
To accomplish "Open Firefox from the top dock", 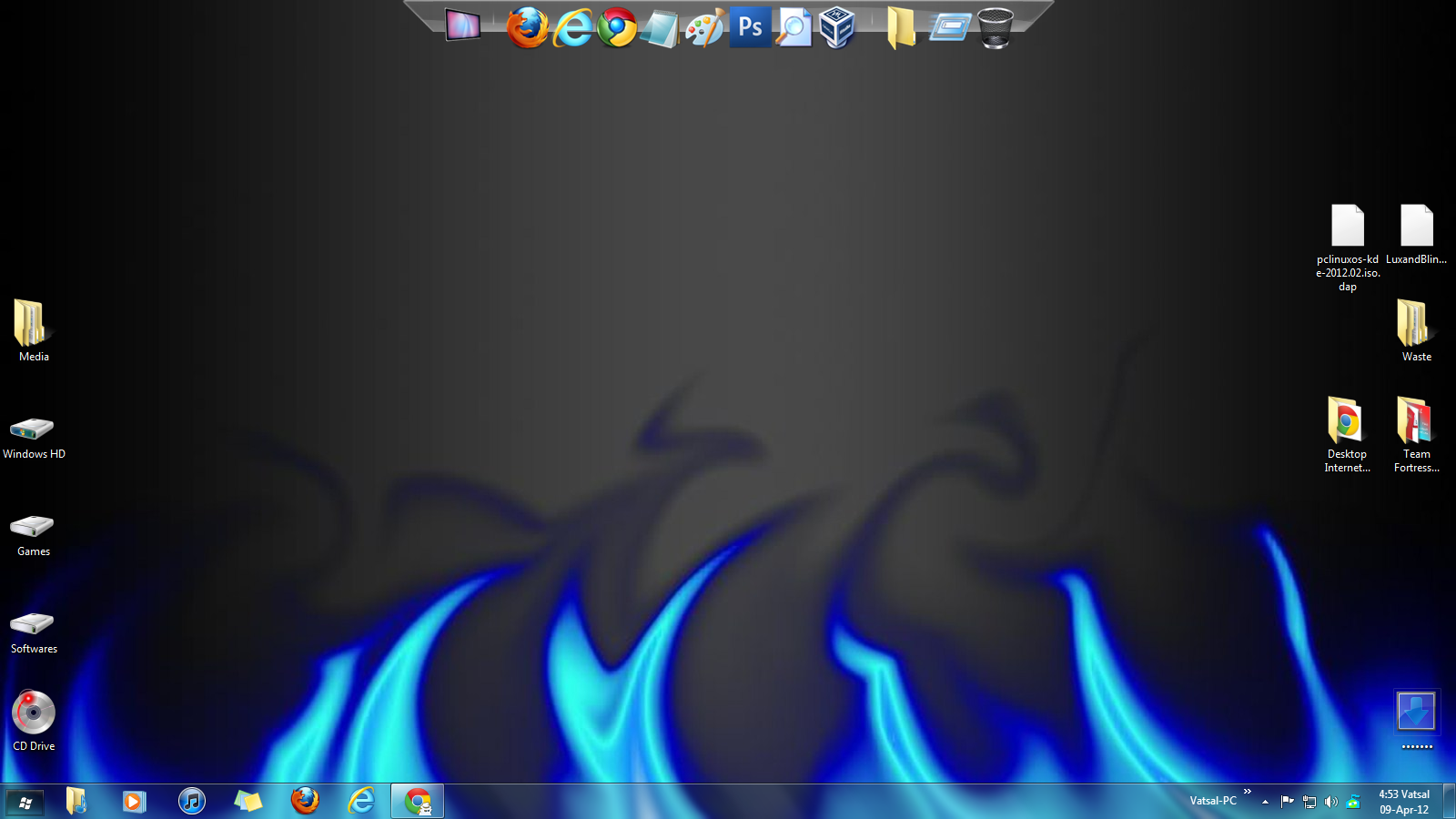I will tap(526, 27).
